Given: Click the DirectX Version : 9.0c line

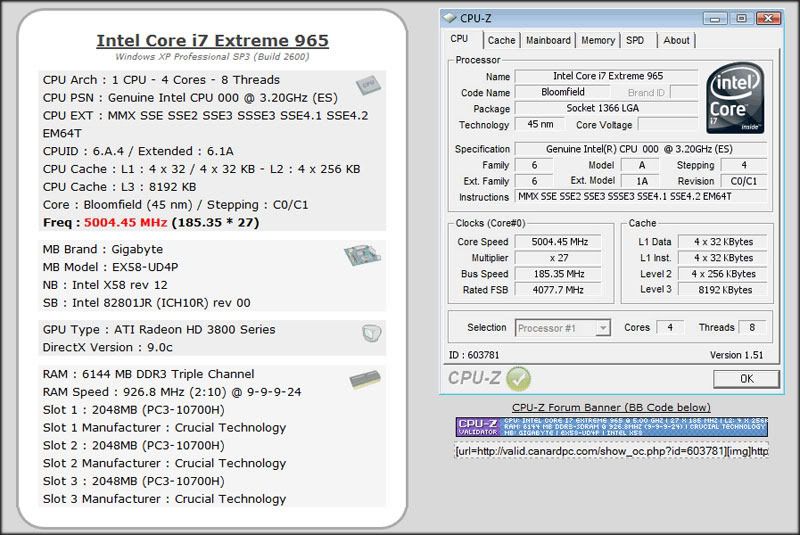Looking at the screenshot, I should [107, 347].
